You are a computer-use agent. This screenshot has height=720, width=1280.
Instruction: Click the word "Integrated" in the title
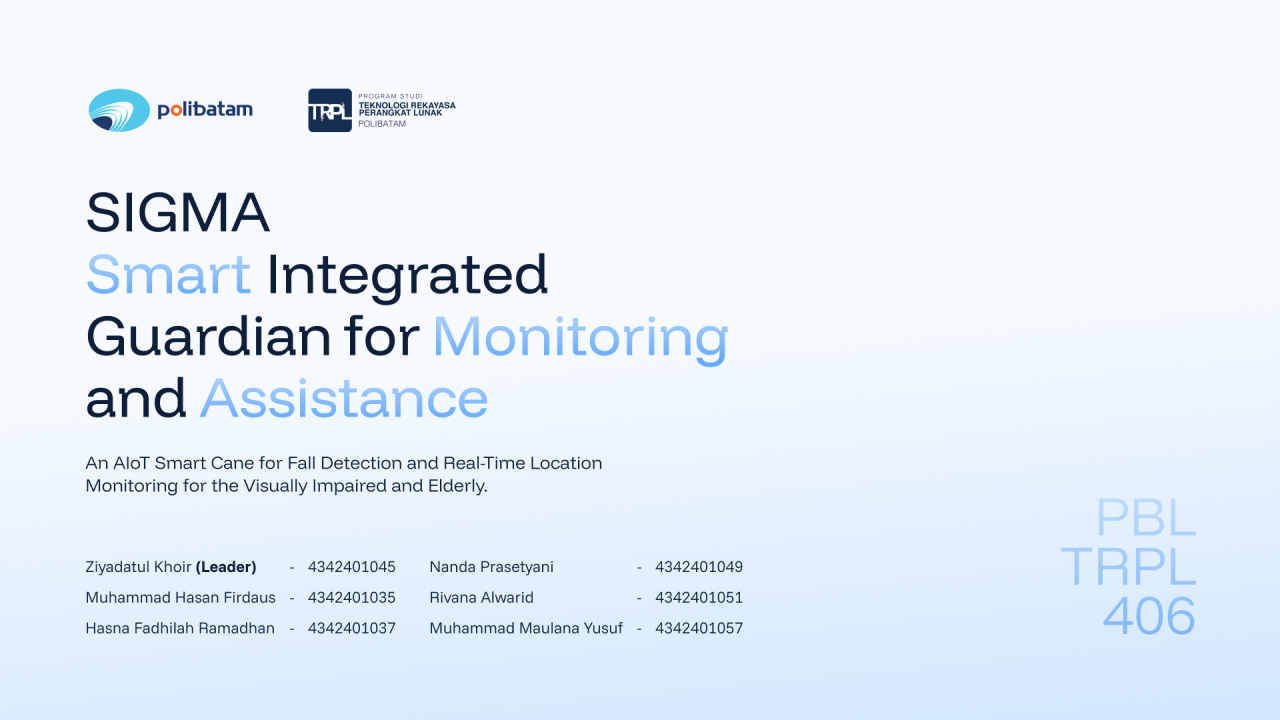408,277
